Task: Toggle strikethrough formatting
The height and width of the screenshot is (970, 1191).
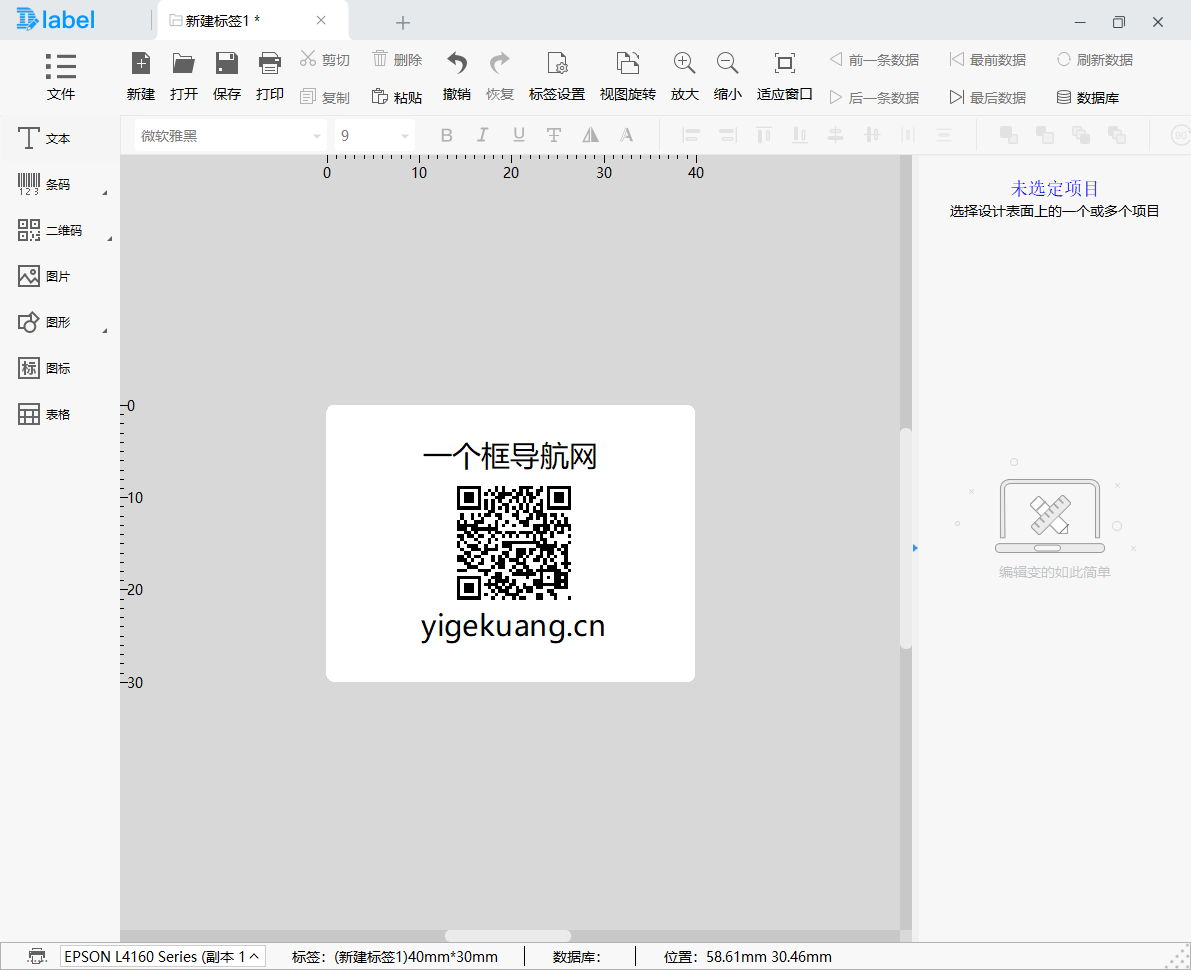Action: (554, 135)
